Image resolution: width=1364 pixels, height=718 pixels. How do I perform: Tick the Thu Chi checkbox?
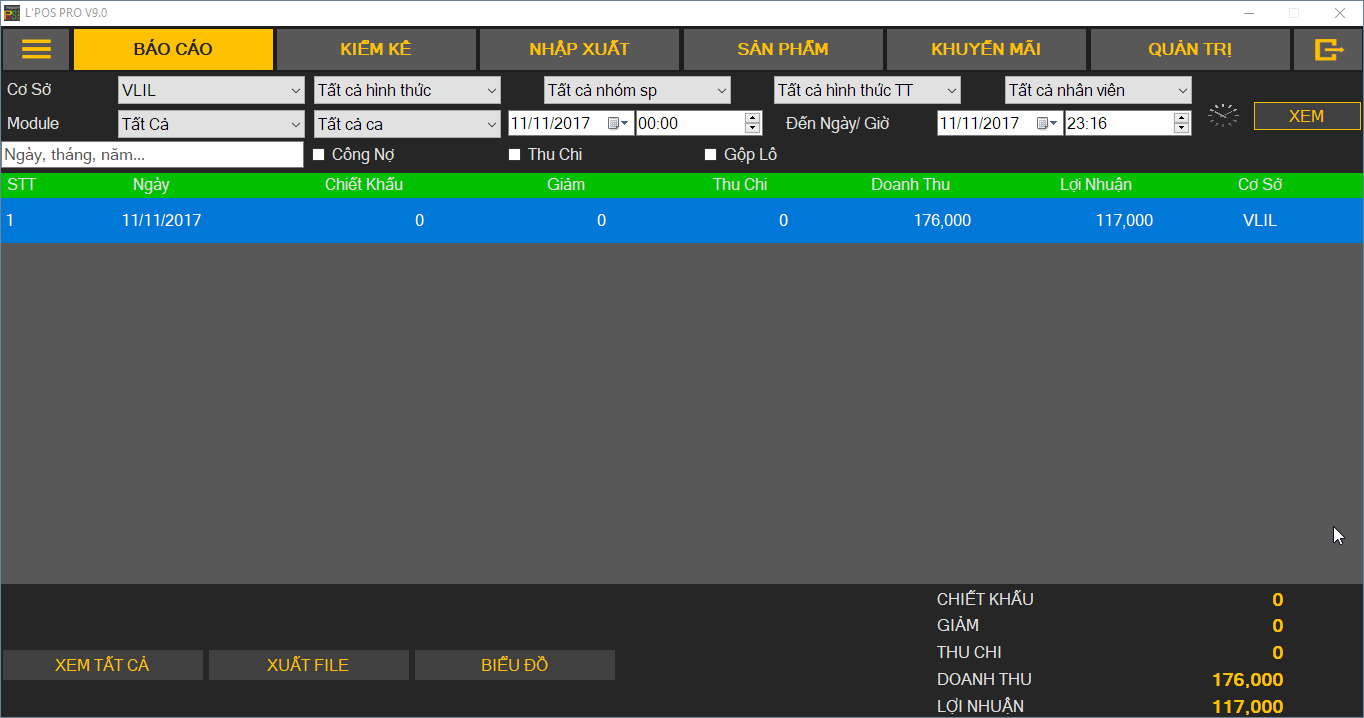[x=515, y=155]
